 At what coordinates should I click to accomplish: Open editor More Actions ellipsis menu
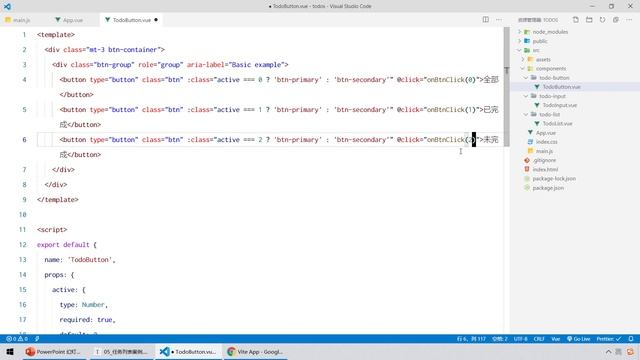(x=499, y=20)
